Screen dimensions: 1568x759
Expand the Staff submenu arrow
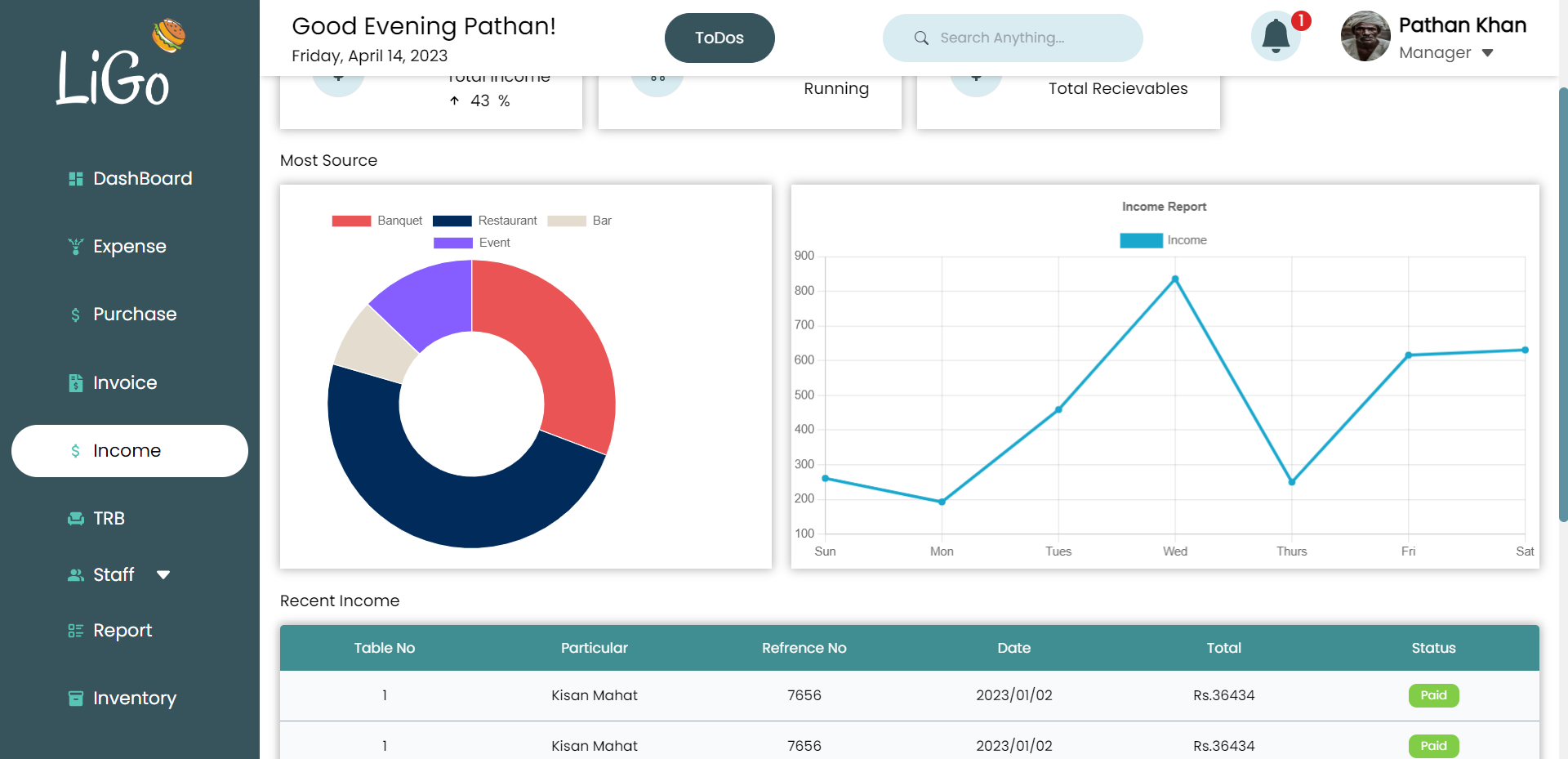(x=163, y=575)
